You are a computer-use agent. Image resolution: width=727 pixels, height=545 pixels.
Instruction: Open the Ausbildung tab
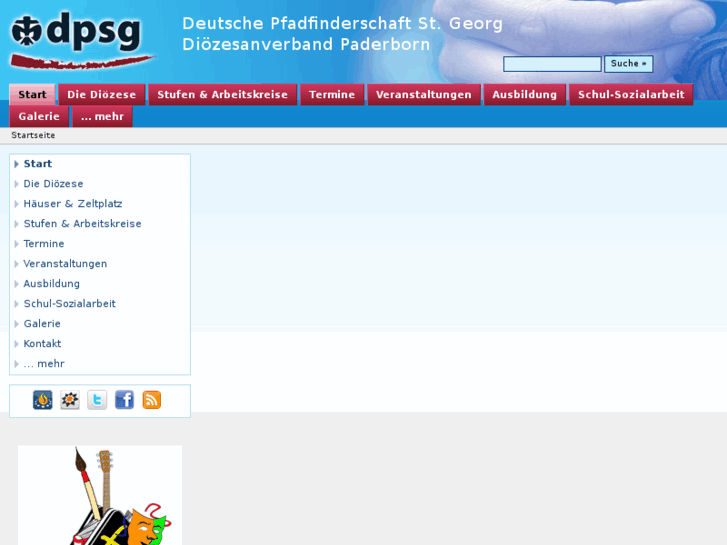(x=525, y=95)
